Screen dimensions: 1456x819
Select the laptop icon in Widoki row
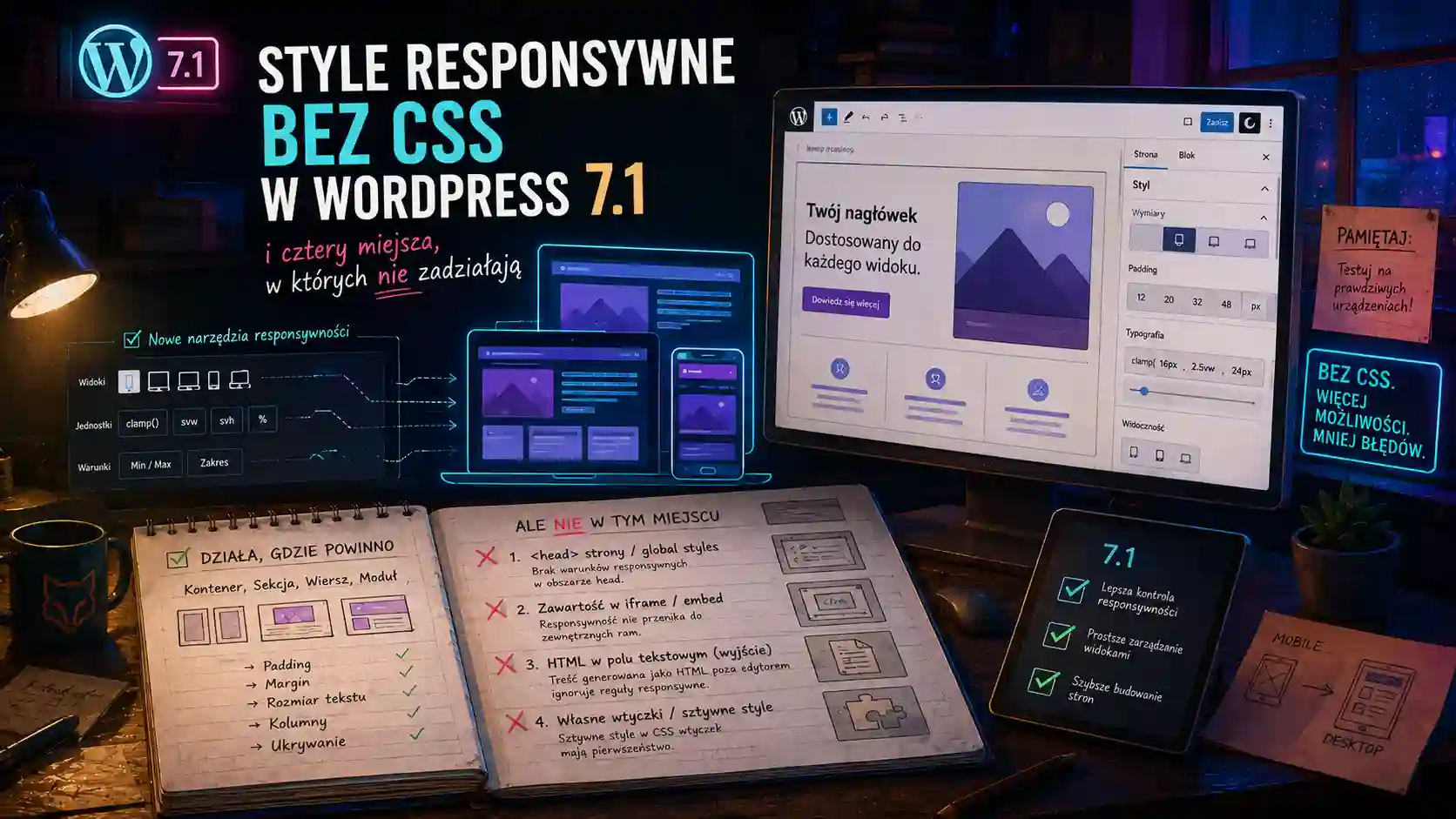(188, 380)
